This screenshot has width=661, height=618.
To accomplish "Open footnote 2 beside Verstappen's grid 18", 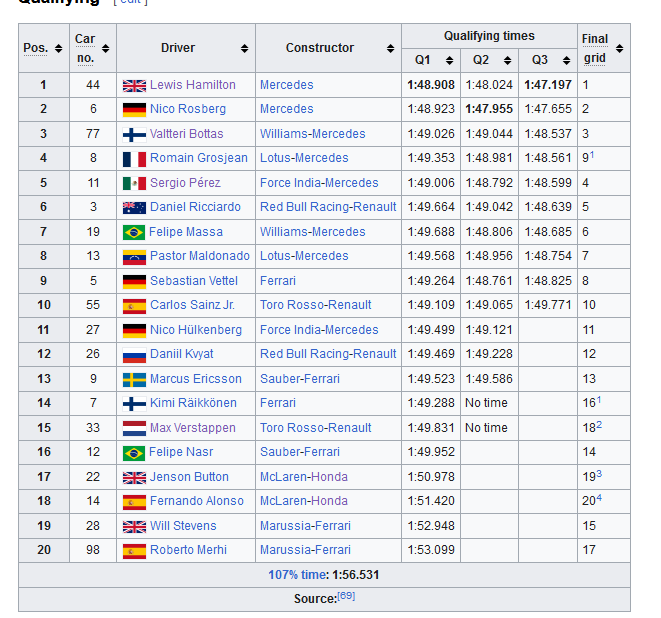I will click(599, 425).
